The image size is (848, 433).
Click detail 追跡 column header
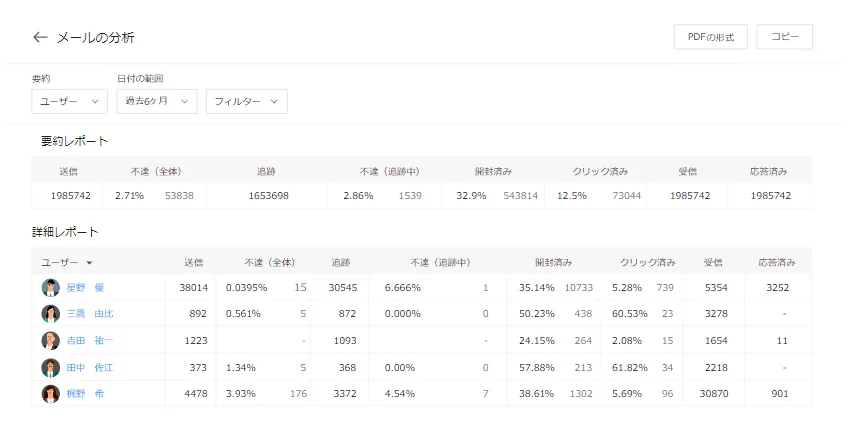pos(341,263)
